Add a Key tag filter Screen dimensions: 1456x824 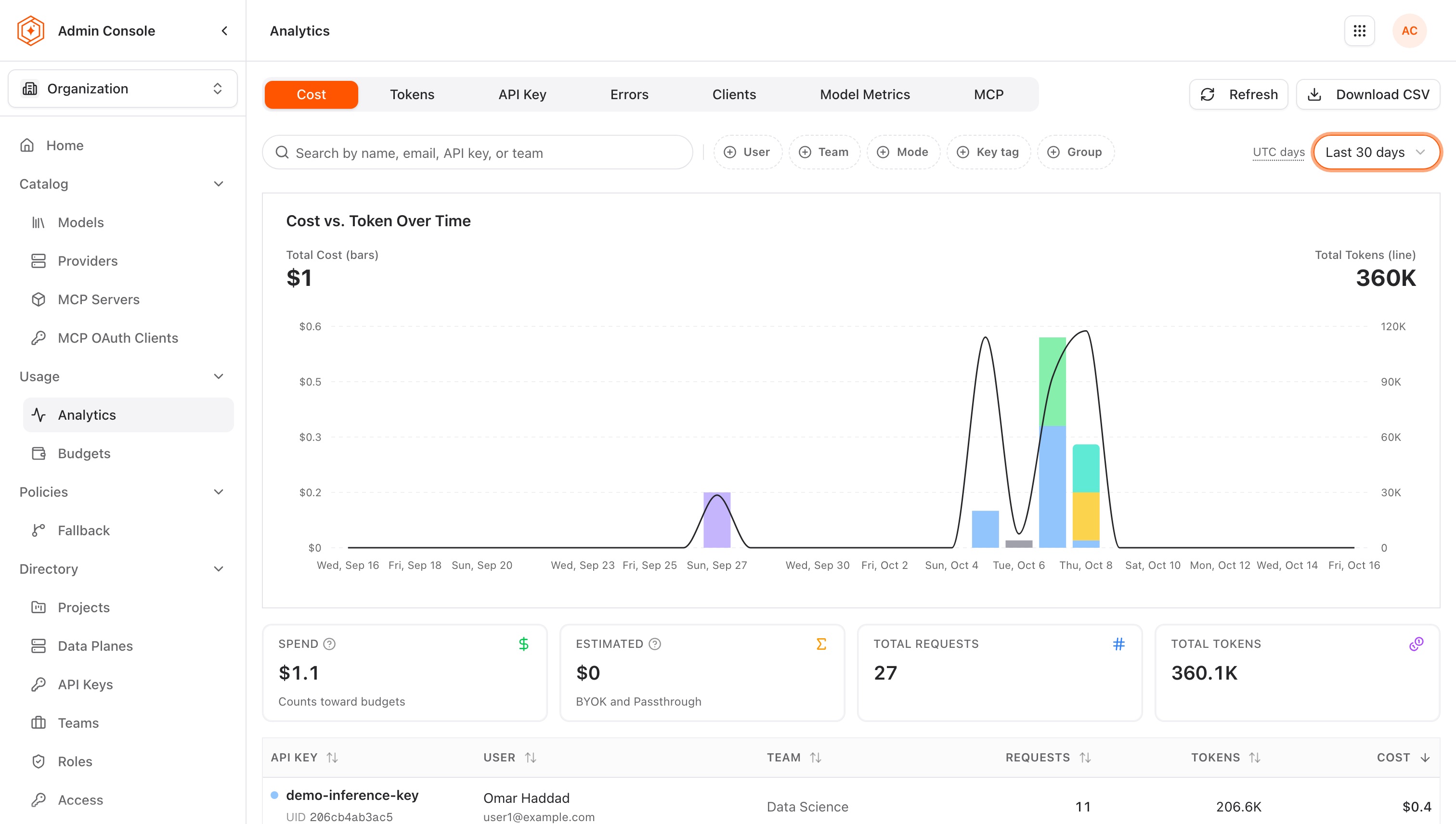988,152
